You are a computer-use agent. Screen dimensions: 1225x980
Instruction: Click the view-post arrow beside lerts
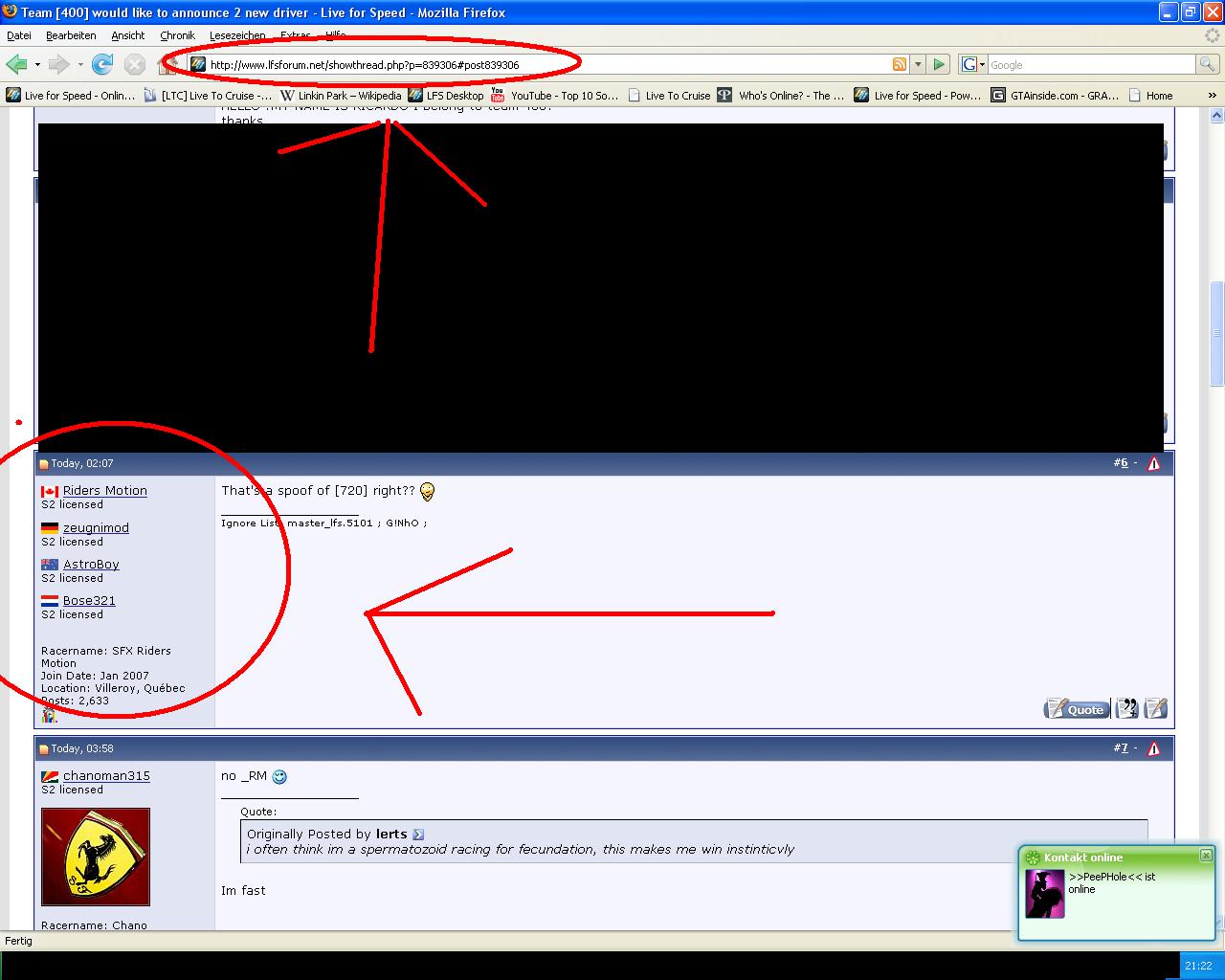(x=418, y=835)
